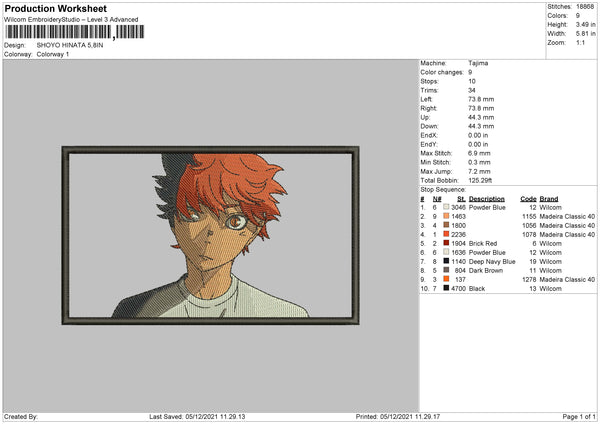Click the 'Colorway 1' value
Viewport: 600px width, 424px height.
[x=53, y=54]
